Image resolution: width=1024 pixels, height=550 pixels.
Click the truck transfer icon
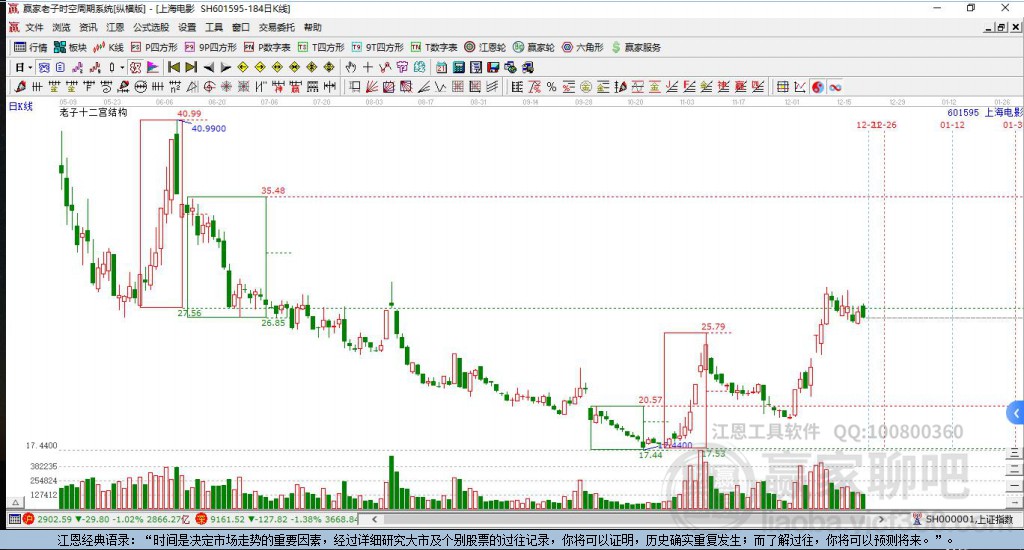(528, 67)
